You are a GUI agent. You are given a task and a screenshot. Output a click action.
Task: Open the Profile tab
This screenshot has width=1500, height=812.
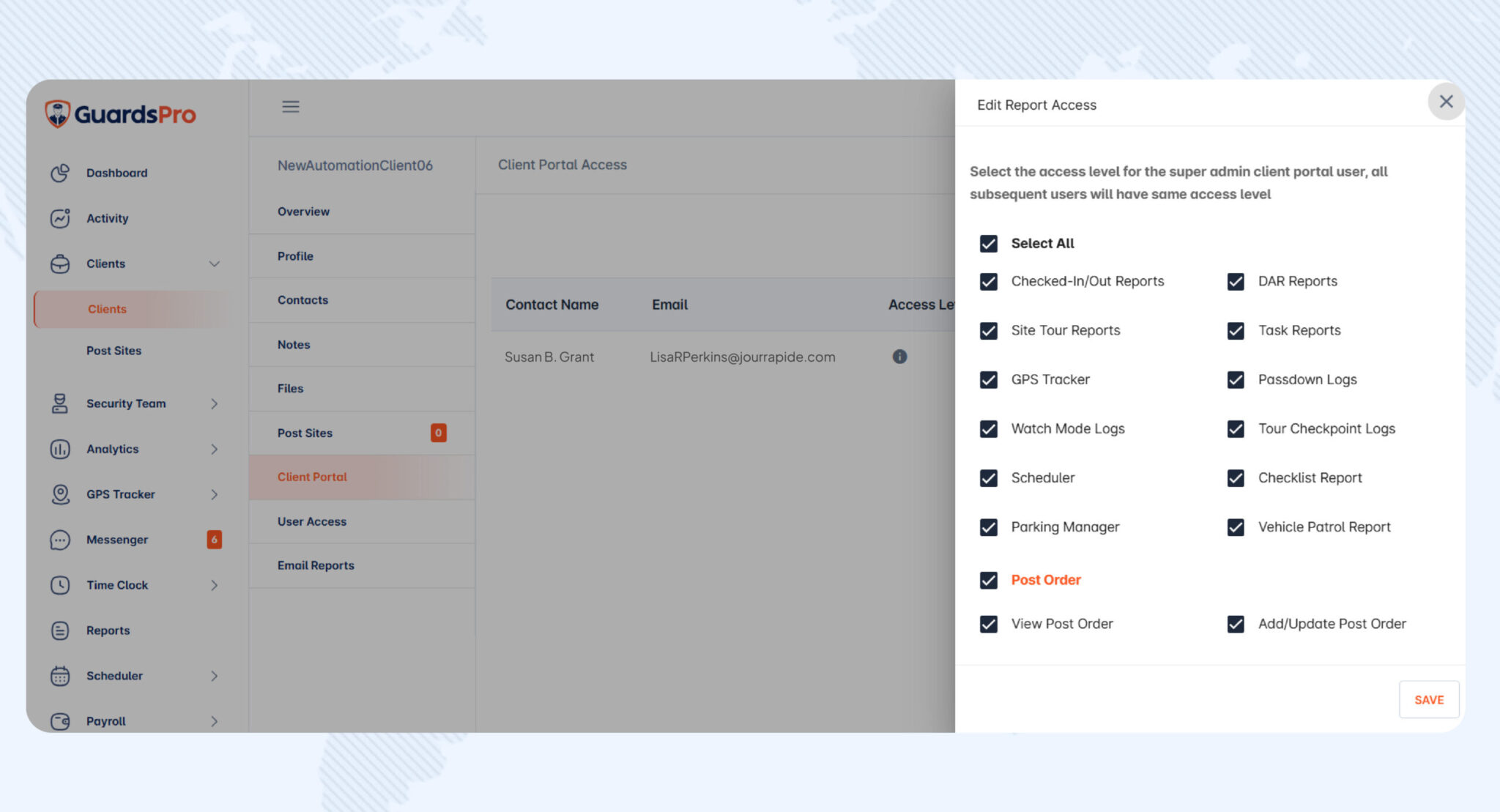coord(362,256)
